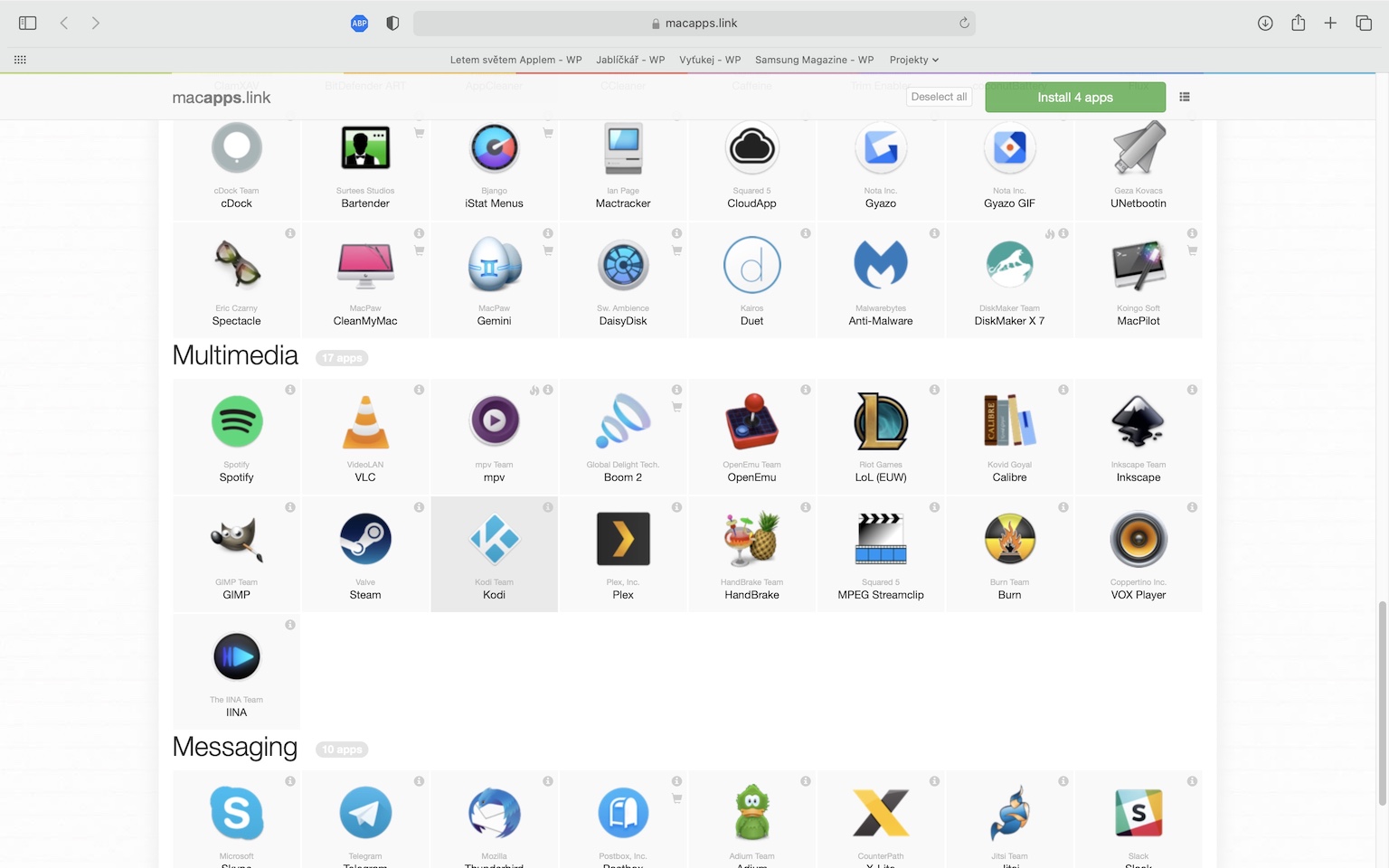This screenshot has width=1389, height=868.
Task: Choose the Plex app icon
Action: pos(623,539)
